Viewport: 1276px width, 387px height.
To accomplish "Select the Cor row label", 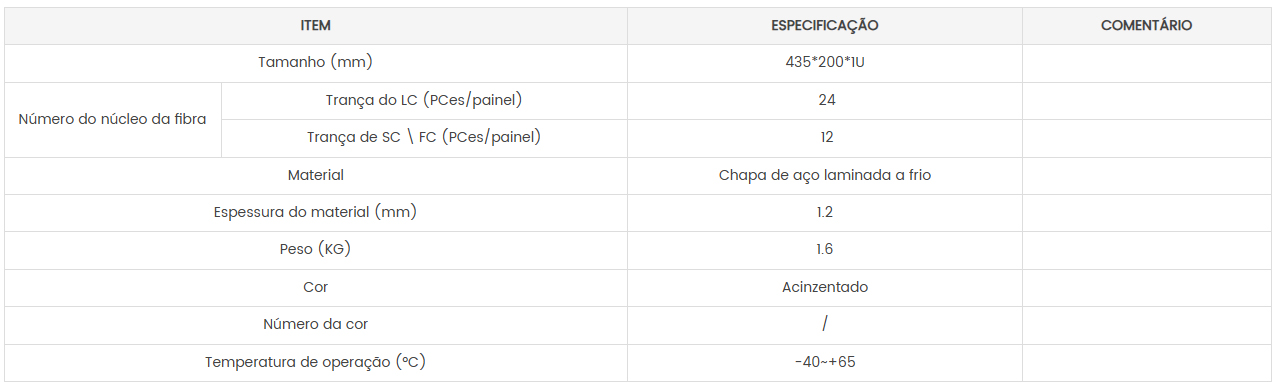I will [315, 287].
